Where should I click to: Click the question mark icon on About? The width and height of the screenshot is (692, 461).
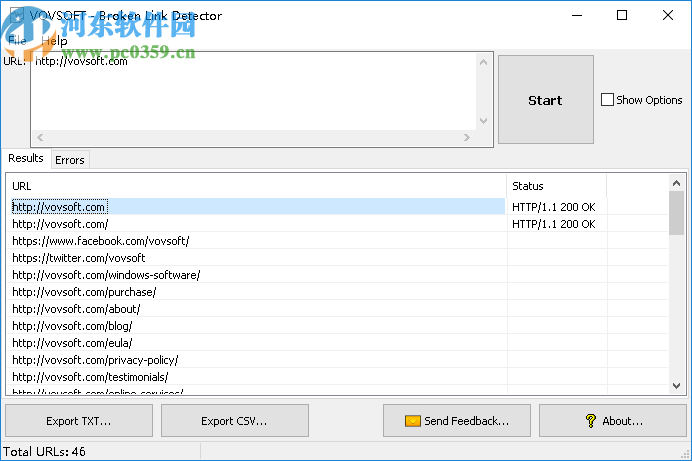coord(590,421)
